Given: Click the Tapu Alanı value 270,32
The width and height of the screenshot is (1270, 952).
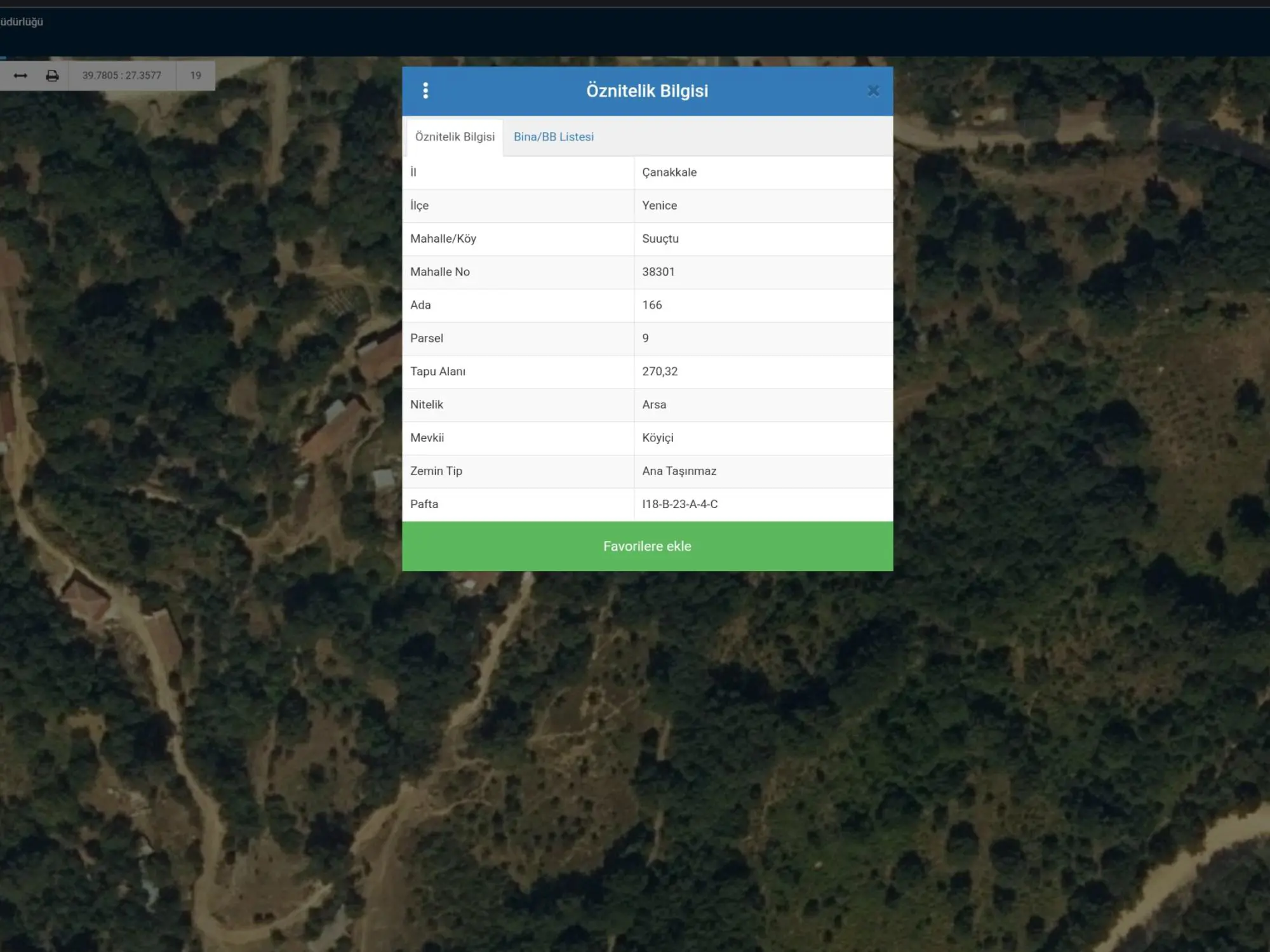Looking at the screenshot, I should pyautogui.click(x=660, y=372).
